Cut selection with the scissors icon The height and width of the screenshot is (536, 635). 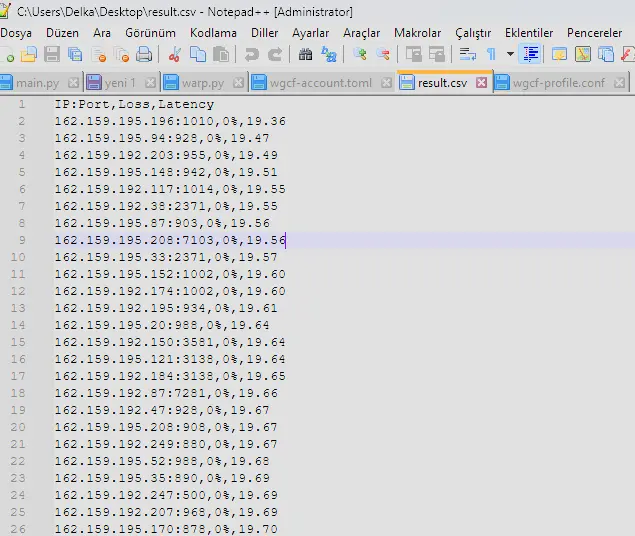175,54
